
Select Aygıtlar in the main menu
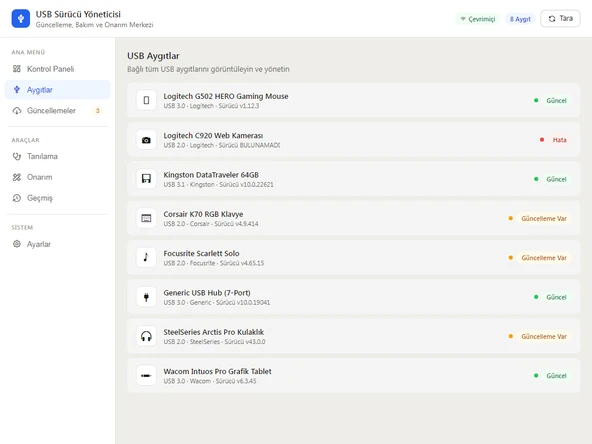(57, 89)
